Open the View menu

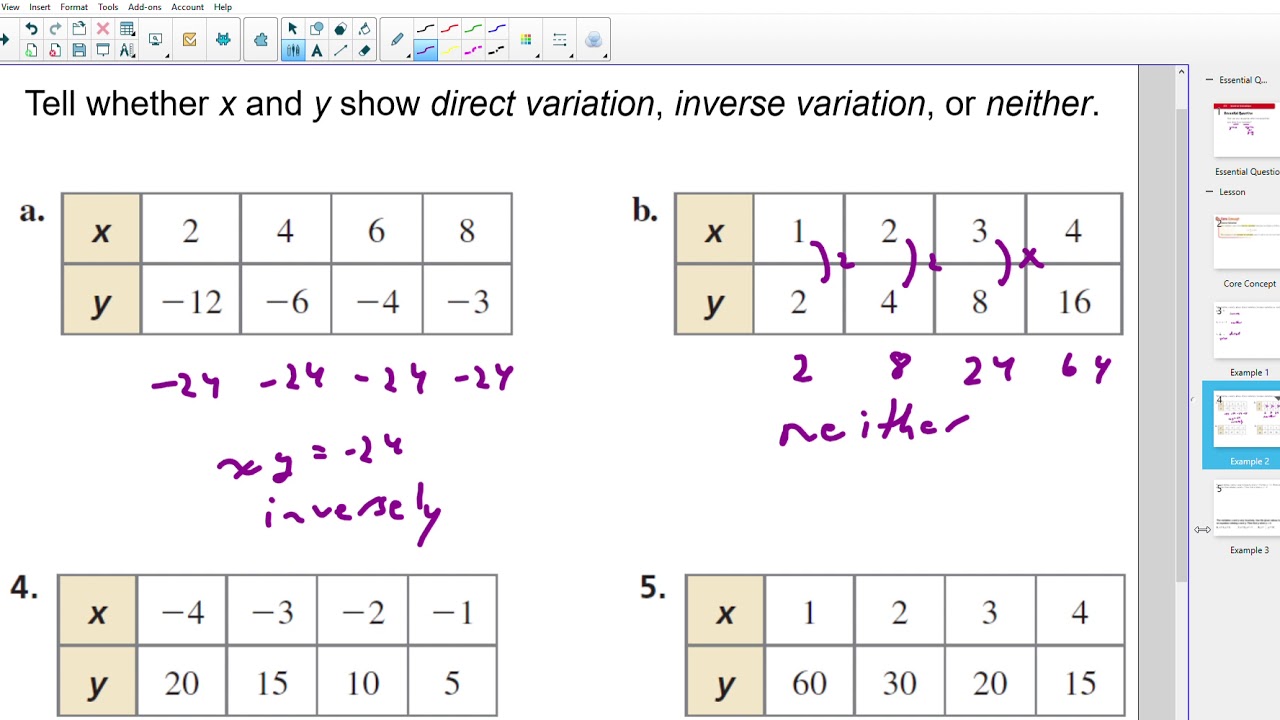(10, 7)
